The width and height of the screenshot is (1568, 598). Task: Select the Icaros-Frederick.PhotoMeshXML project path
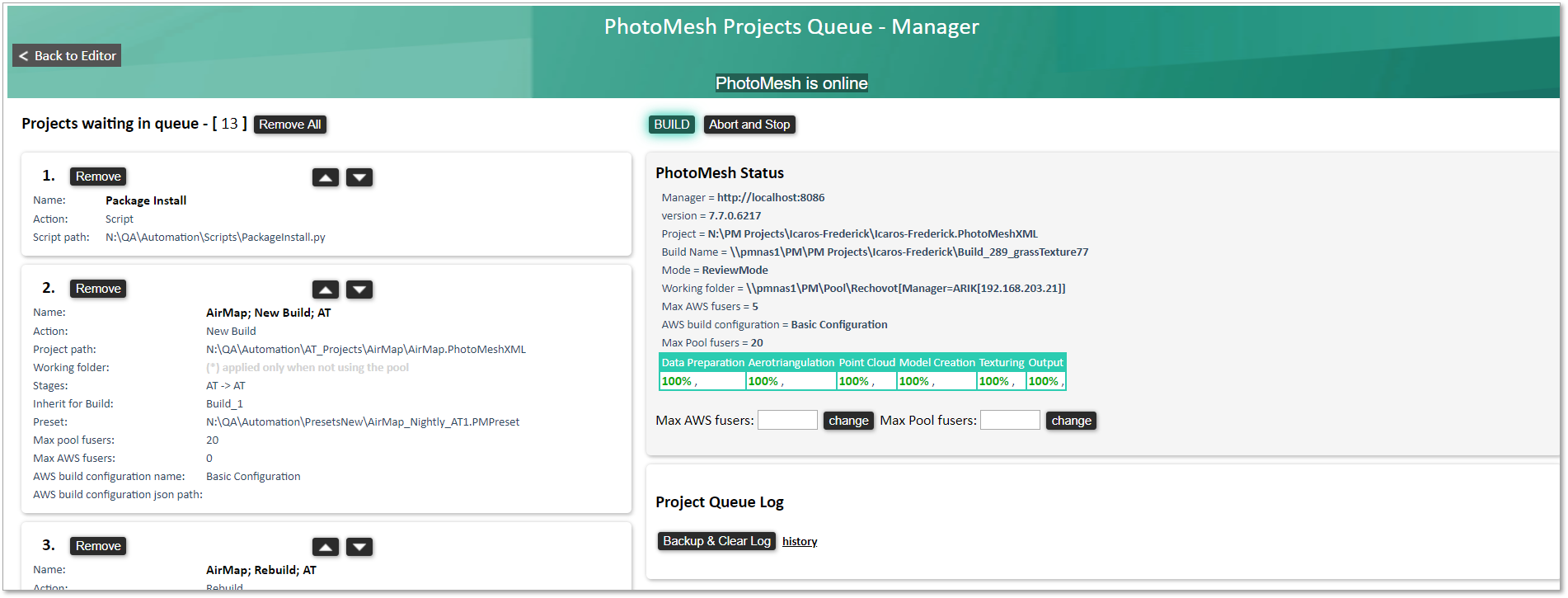click(872, 233)
